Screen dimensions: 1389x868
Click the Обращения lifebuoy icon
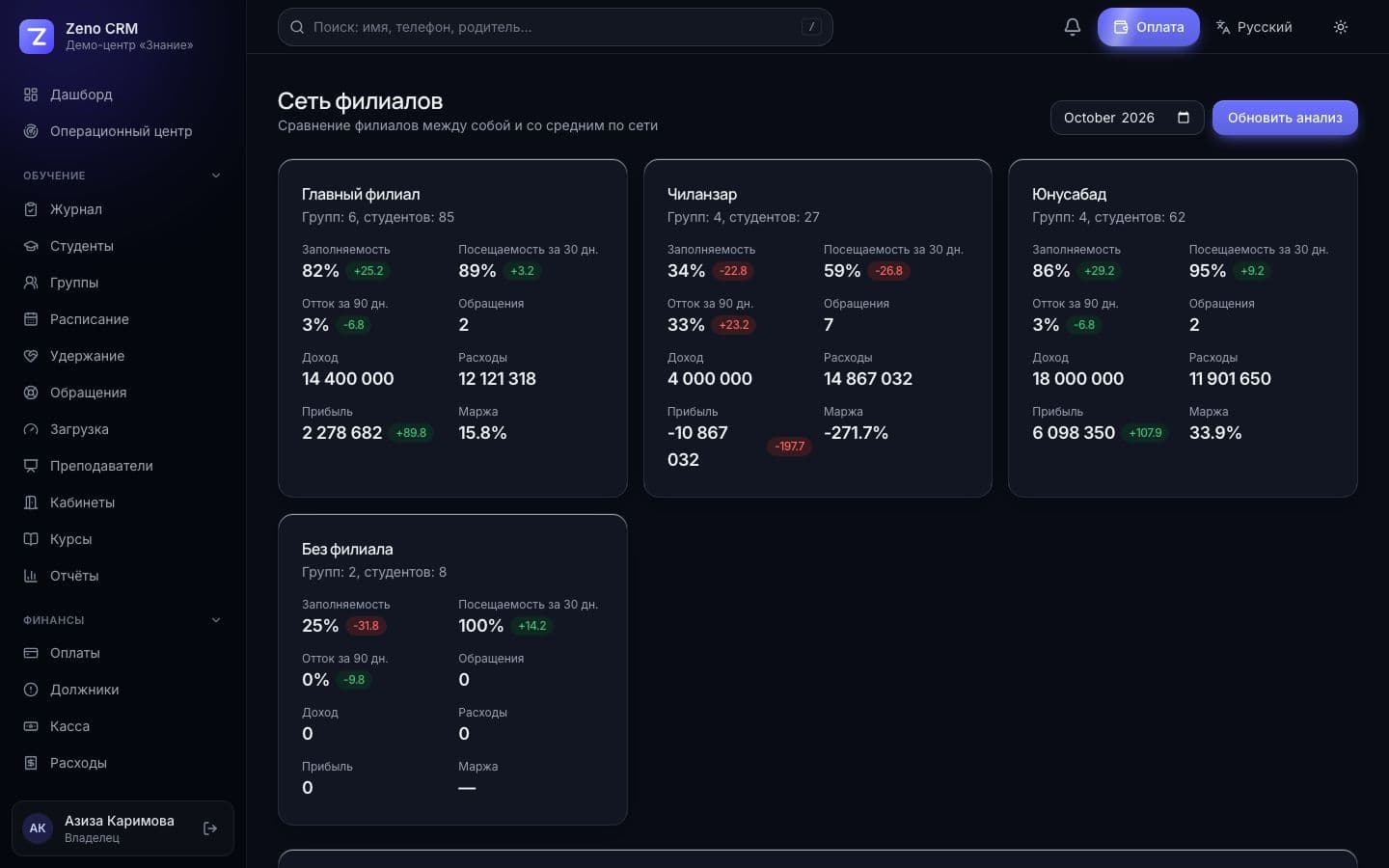[x=31, y=393]
